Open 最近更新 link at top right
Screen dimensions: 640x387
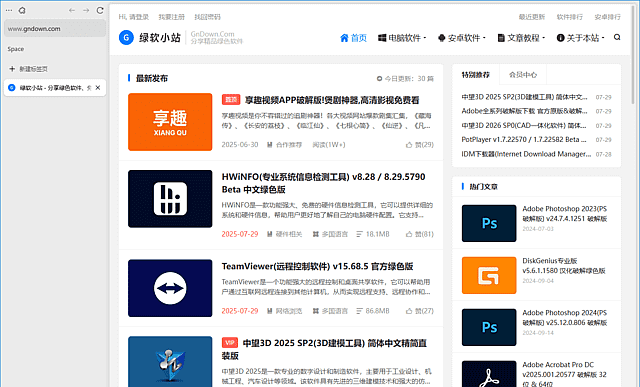pos(532,17)
